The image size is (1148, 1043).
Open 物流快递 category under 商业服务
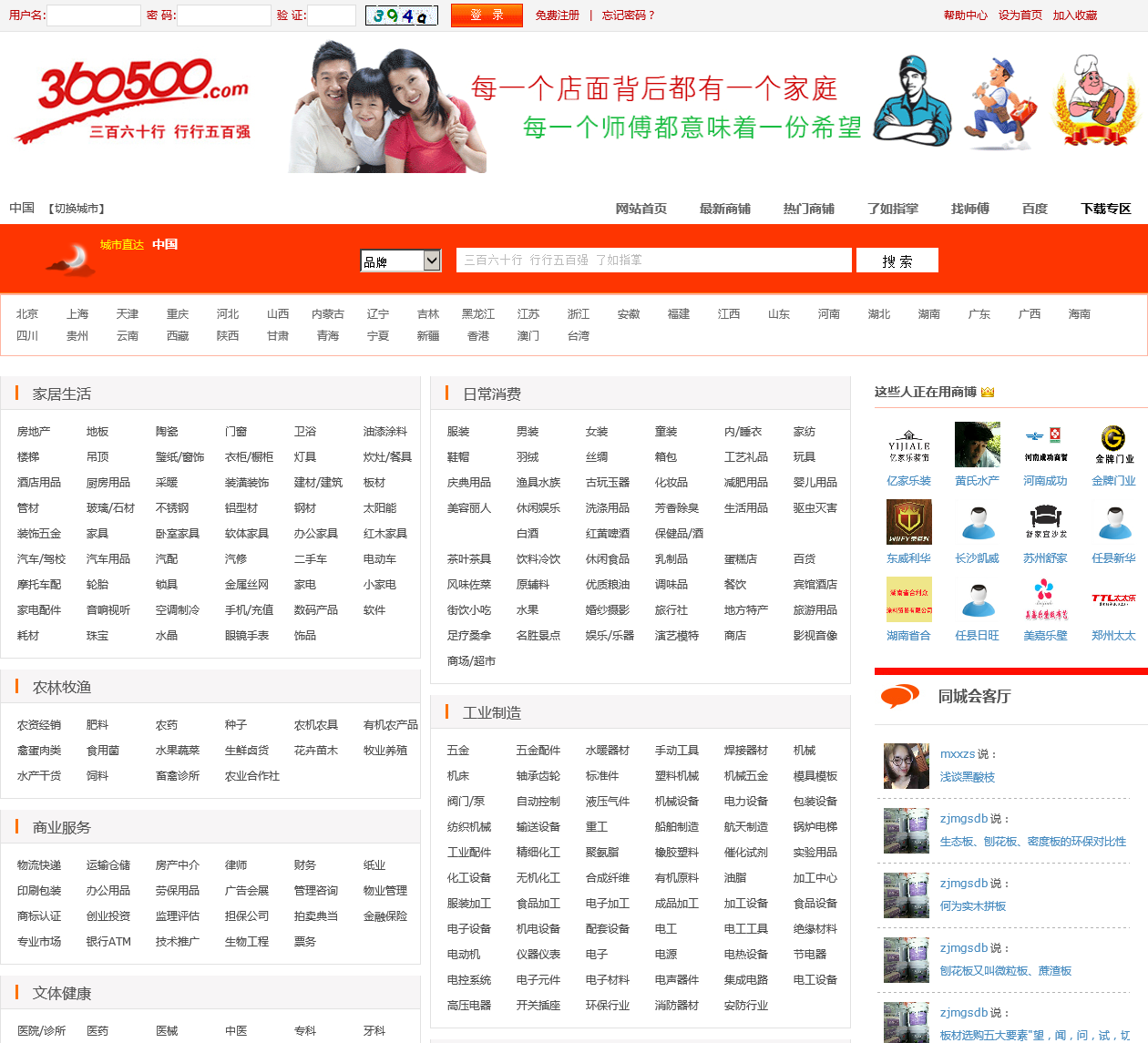point(39,865)
